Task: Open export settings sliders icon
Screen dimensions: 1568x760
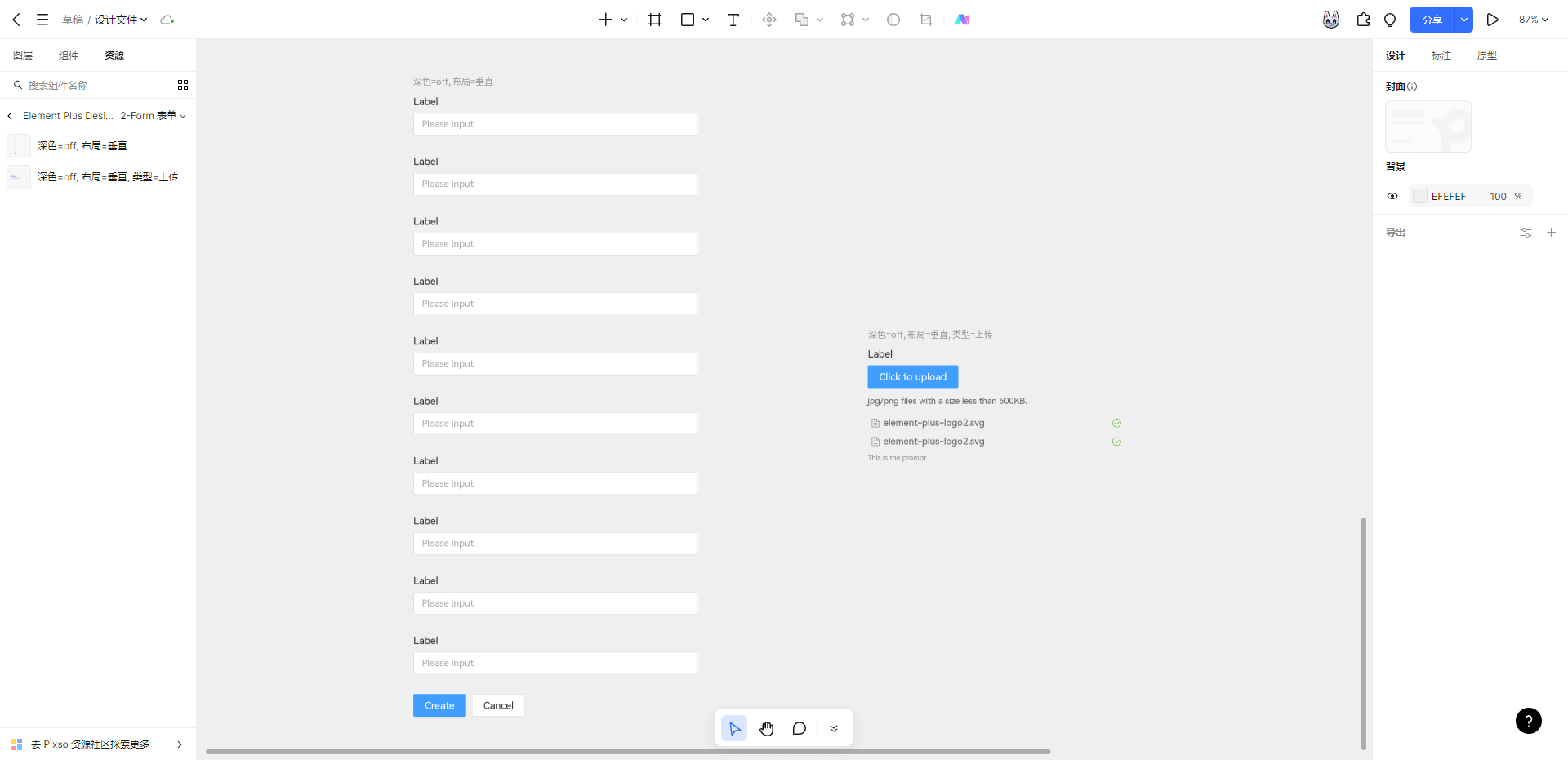Action: (x=1525, y=233)
